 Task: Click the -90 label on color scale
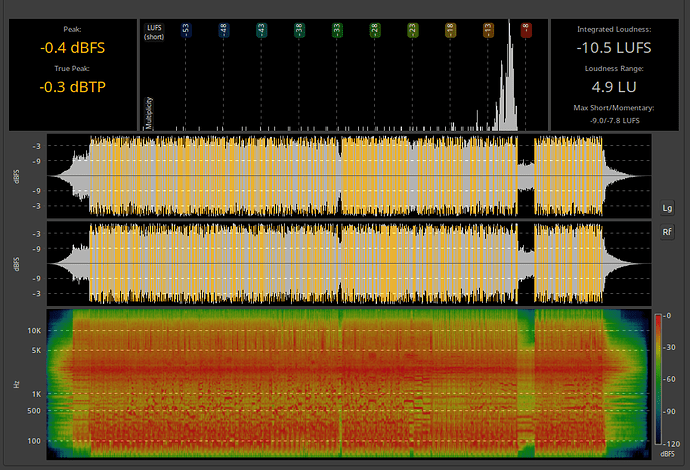[x=669, y=411]
